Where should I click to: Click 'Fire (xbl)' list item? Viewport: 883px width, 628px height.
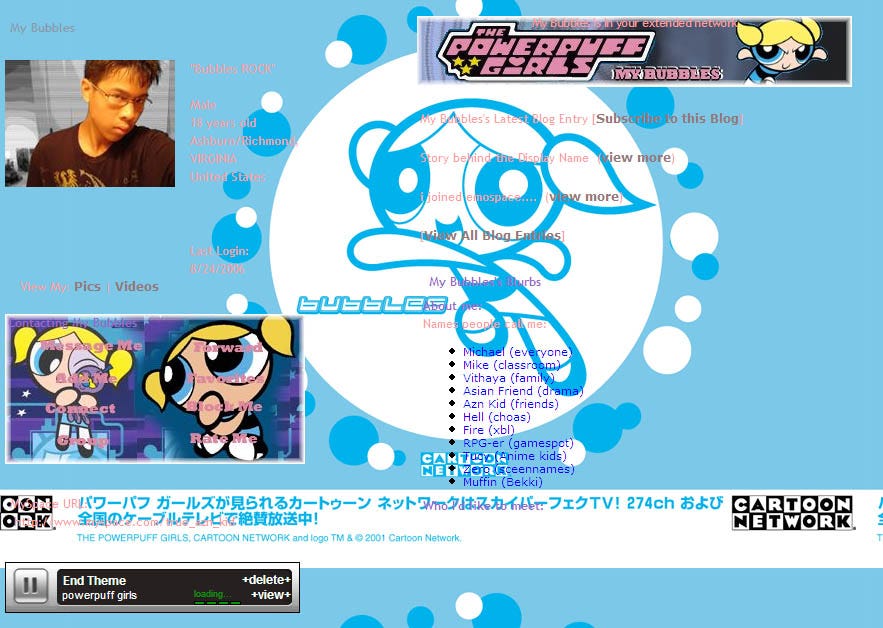point(489,430)
